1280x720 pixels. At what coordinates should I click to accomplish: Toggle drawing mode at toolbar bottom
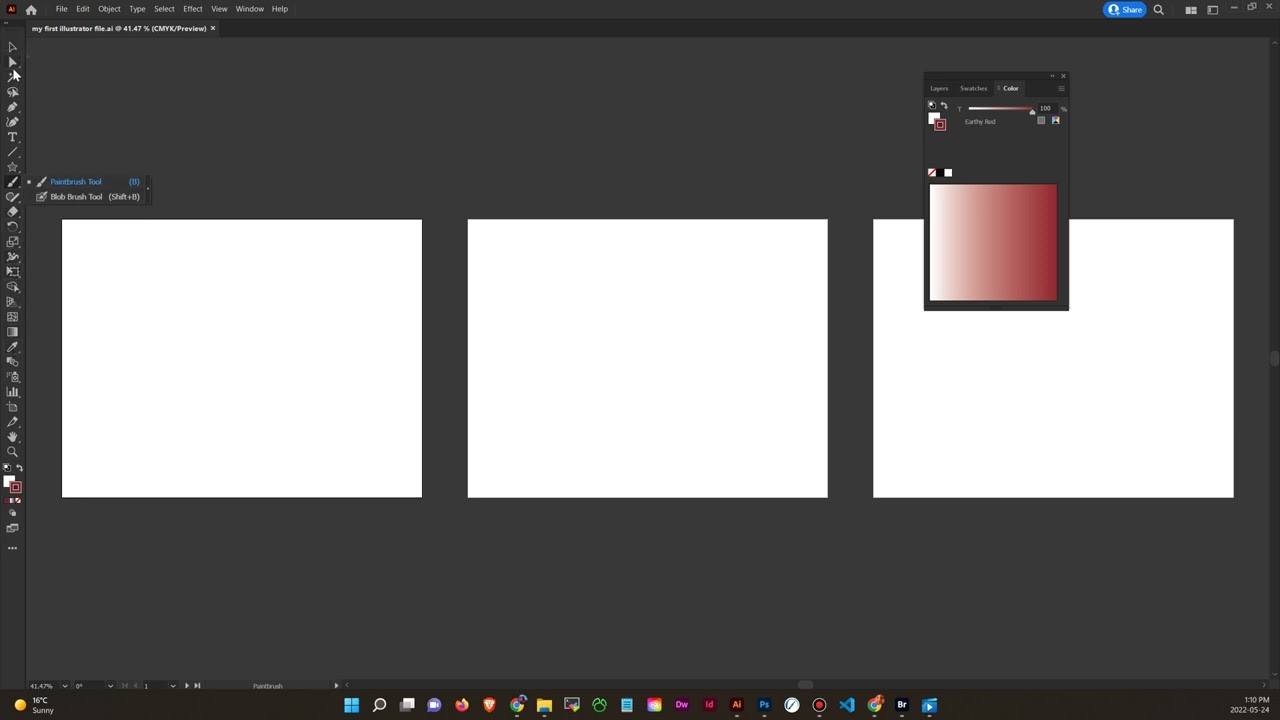12,513
